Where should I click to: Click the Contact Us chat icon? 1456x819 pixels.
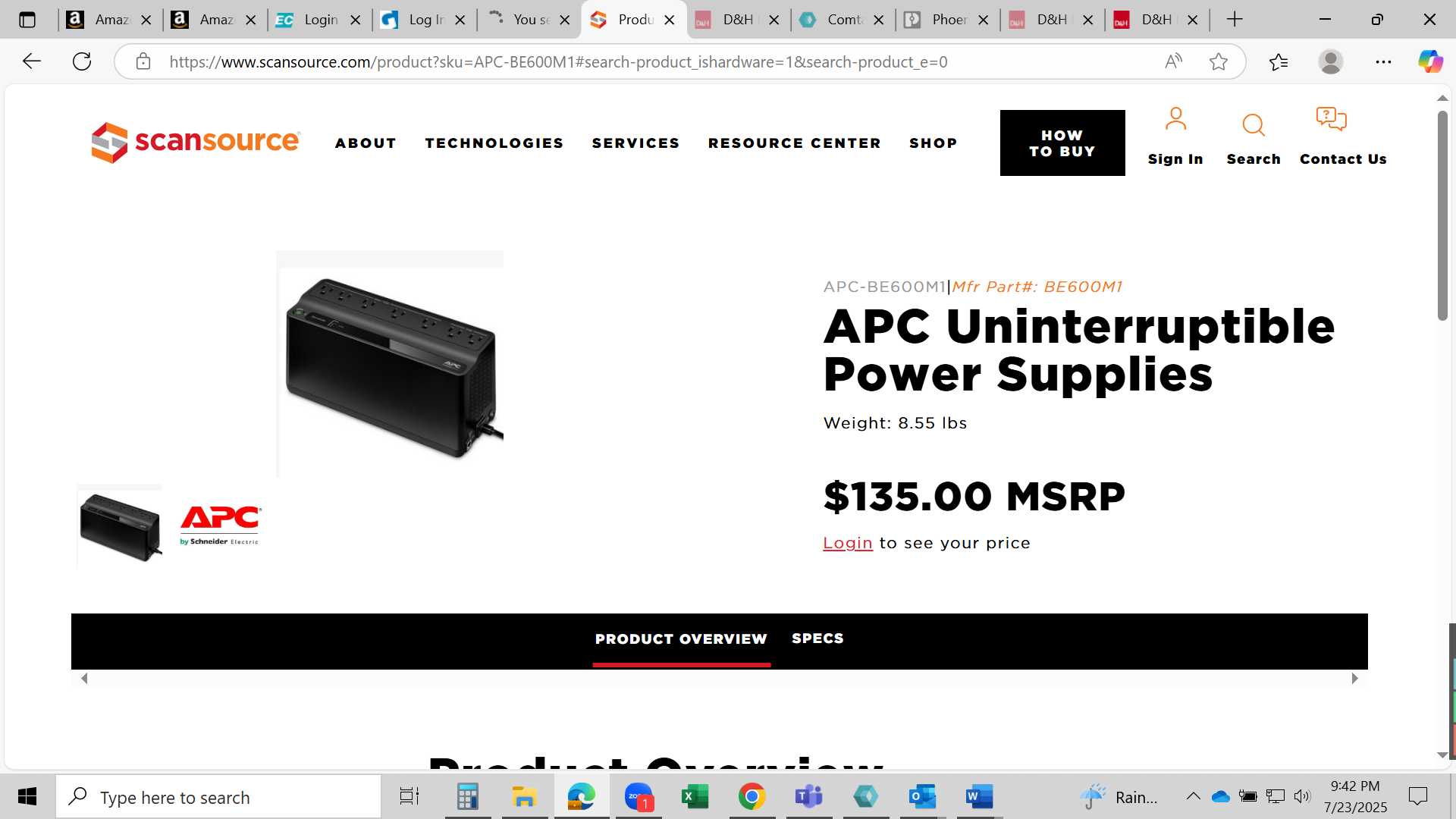pos(1331,119)
